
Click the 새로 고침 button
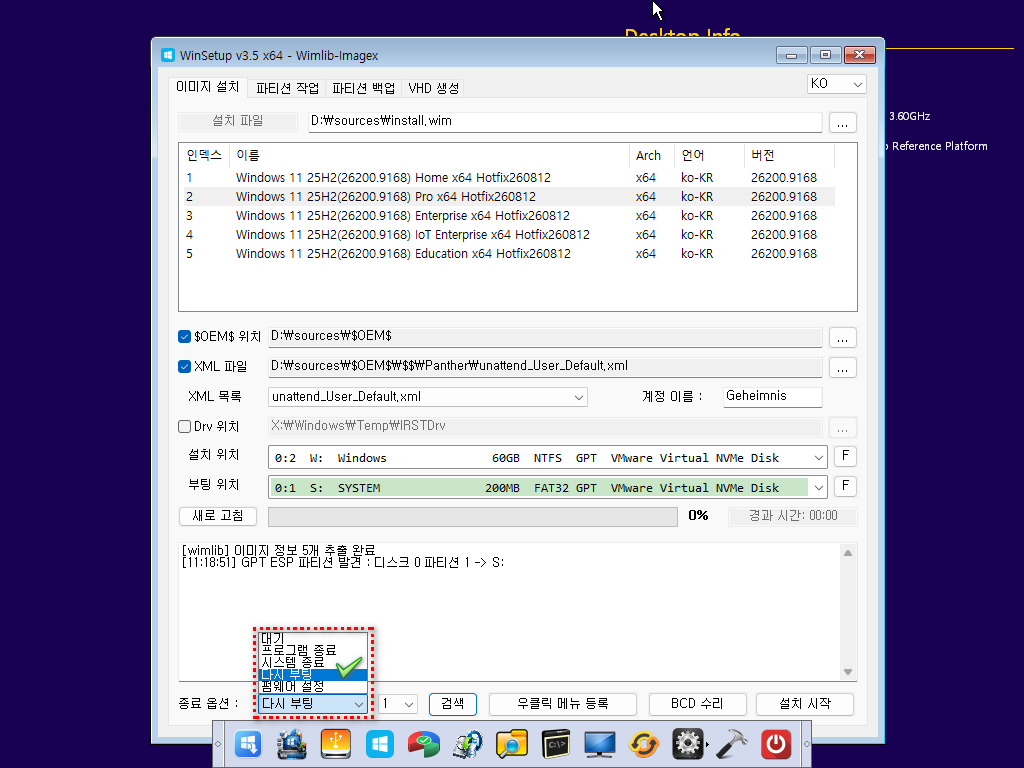(217, 516)
